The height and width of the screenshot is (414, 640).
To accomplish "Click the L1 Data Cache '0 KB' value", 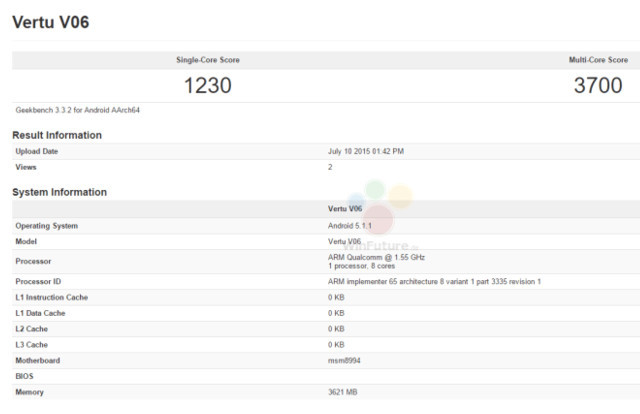I will pos(336,314).
